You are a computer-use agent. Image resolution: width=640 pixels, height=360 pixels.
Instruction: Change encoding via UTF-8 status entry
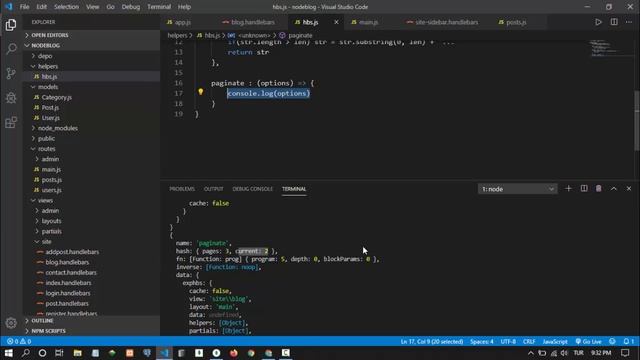[508, 341]
